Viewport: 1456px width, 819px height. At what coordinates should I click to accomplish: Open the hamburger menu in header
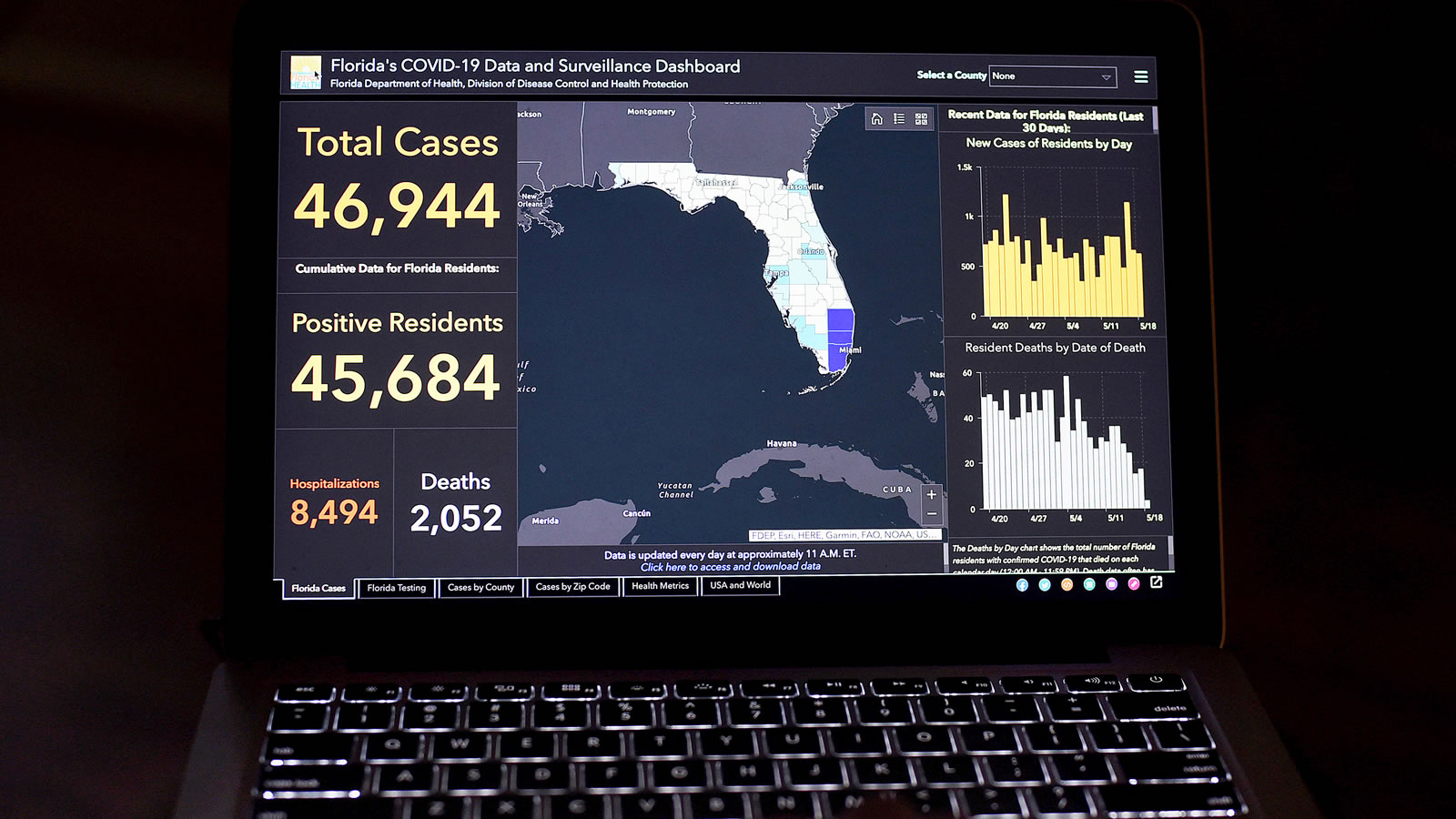click(1140, 76)
